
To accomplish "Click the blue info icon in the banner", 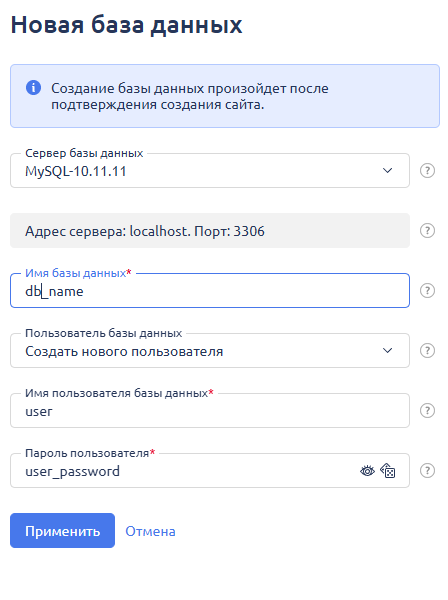I will click(x=33, y=88).
